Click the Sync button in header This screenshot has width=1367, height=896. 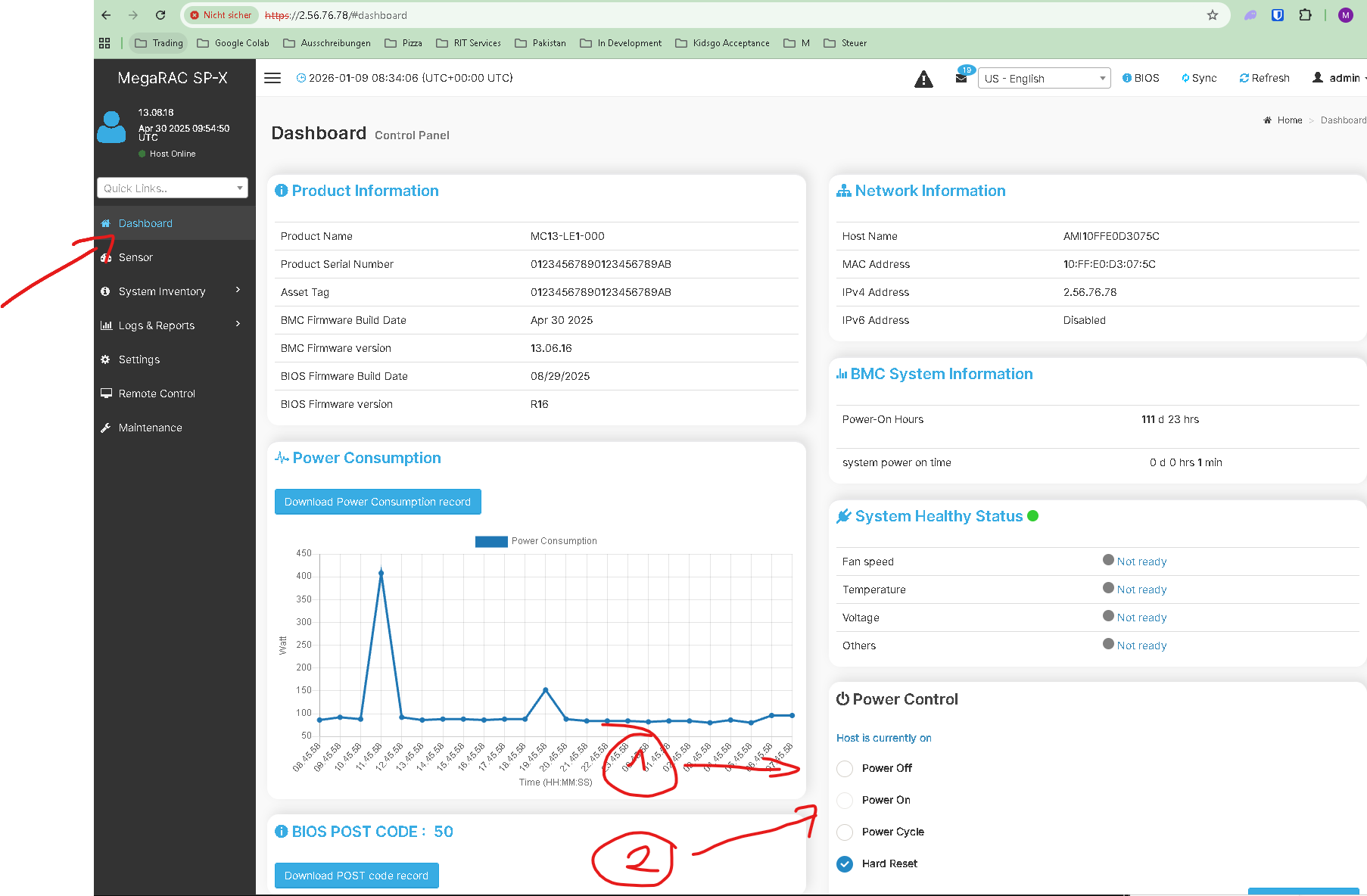(x=1199, y=78)
